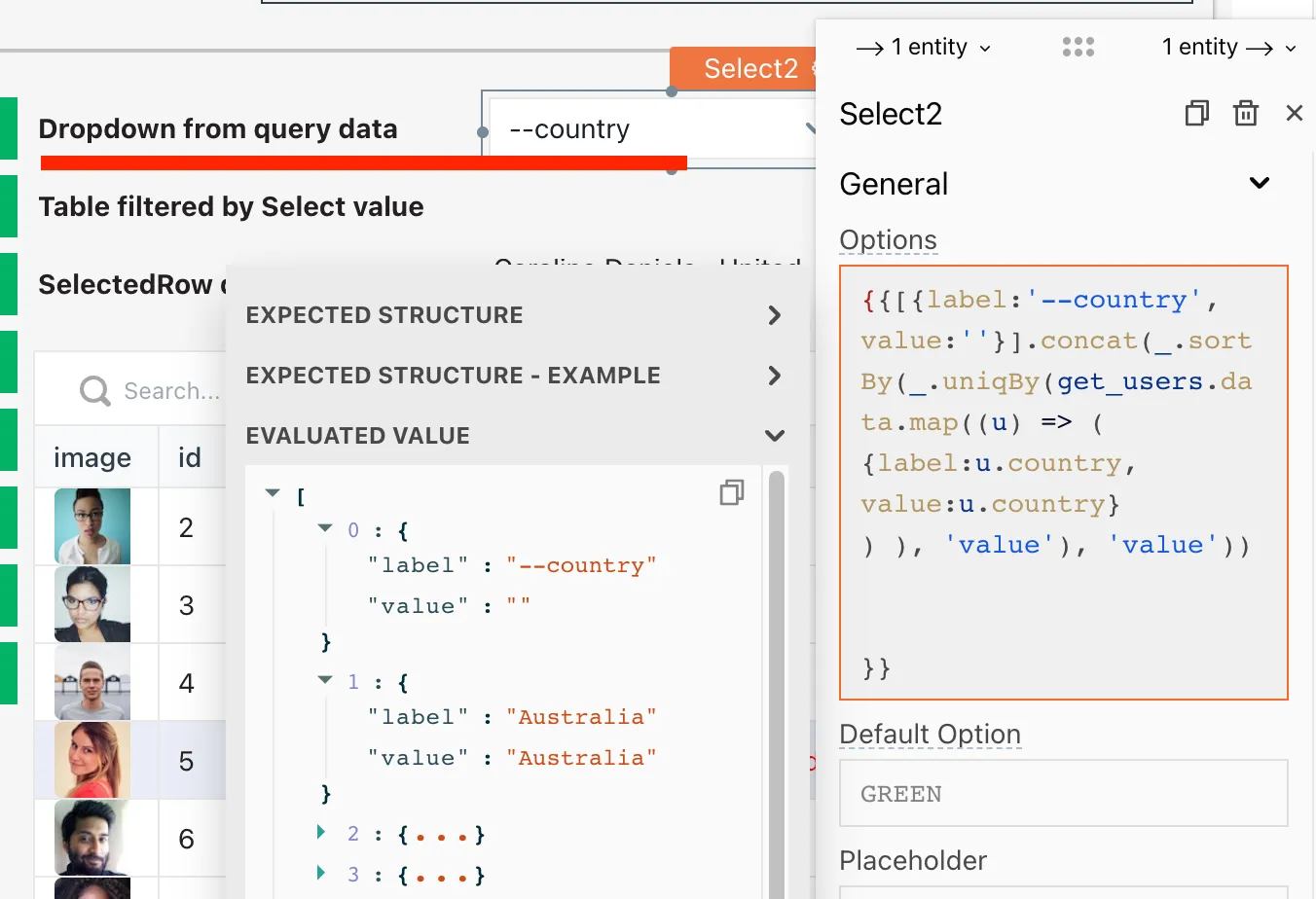Expand the Expected Structure section
The image size is (1316, 899).
click(x=774, y=315)
